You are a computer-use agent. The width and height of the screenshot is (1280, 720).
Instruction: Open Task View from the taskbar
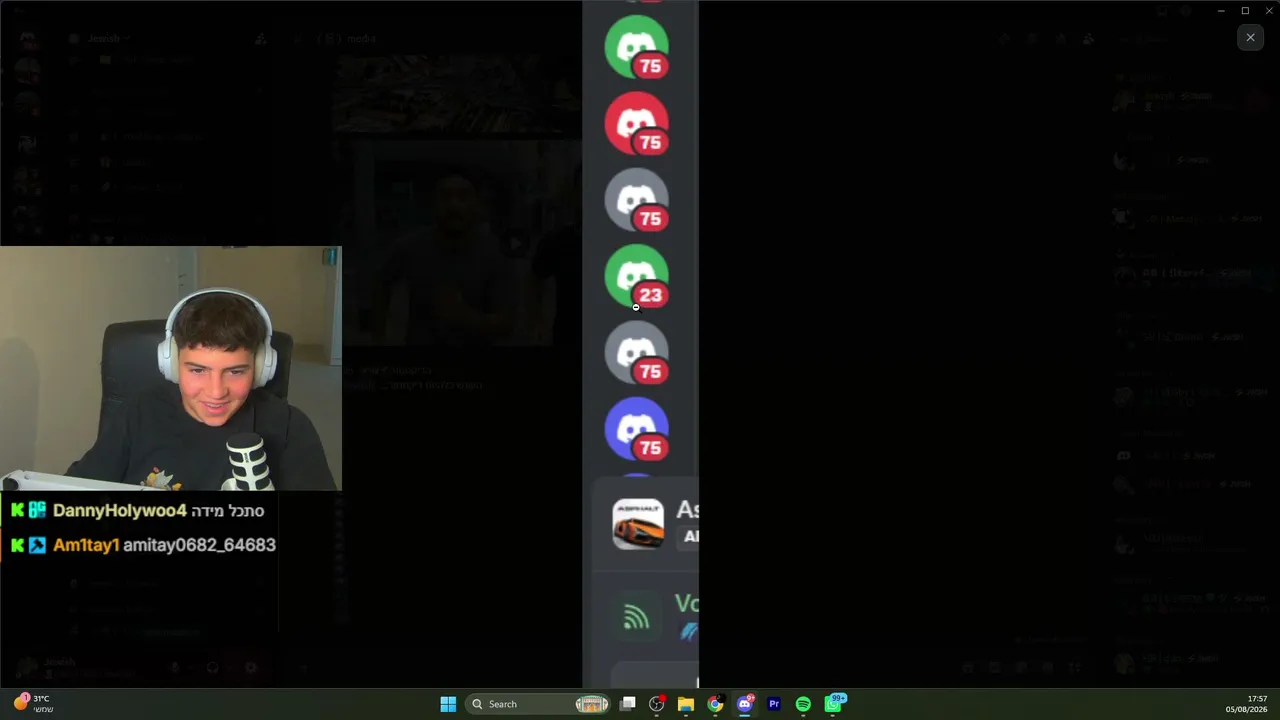(628, 704)
